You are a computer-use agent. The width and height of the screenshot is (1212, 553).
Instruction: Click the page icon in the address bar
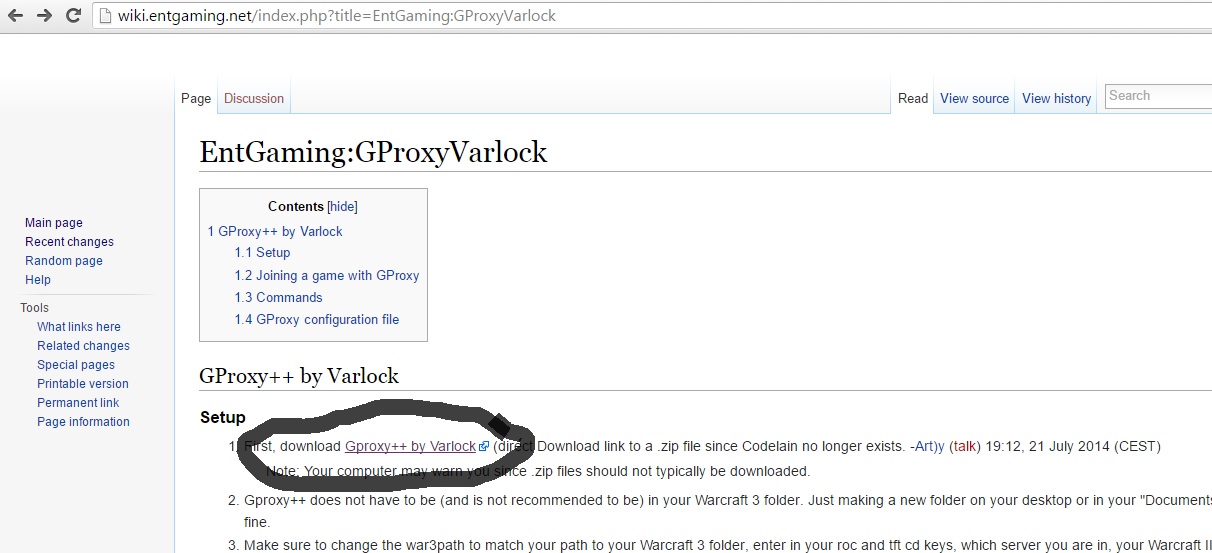(x=107, y=16)
